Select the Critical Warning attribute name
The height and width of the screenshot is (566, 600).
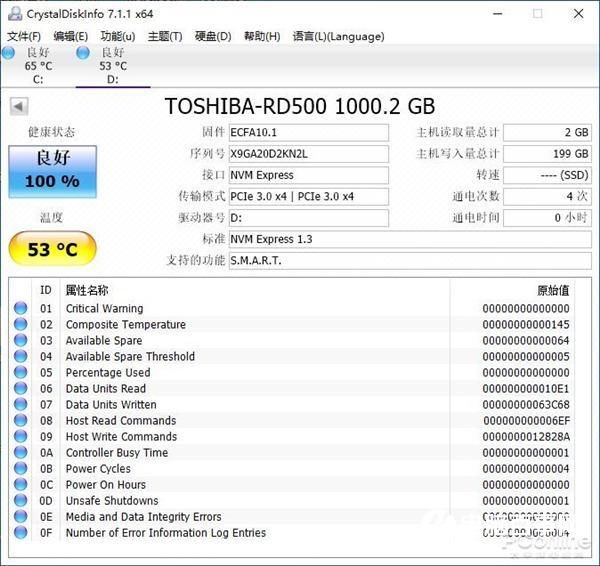(x=104, y=308)
